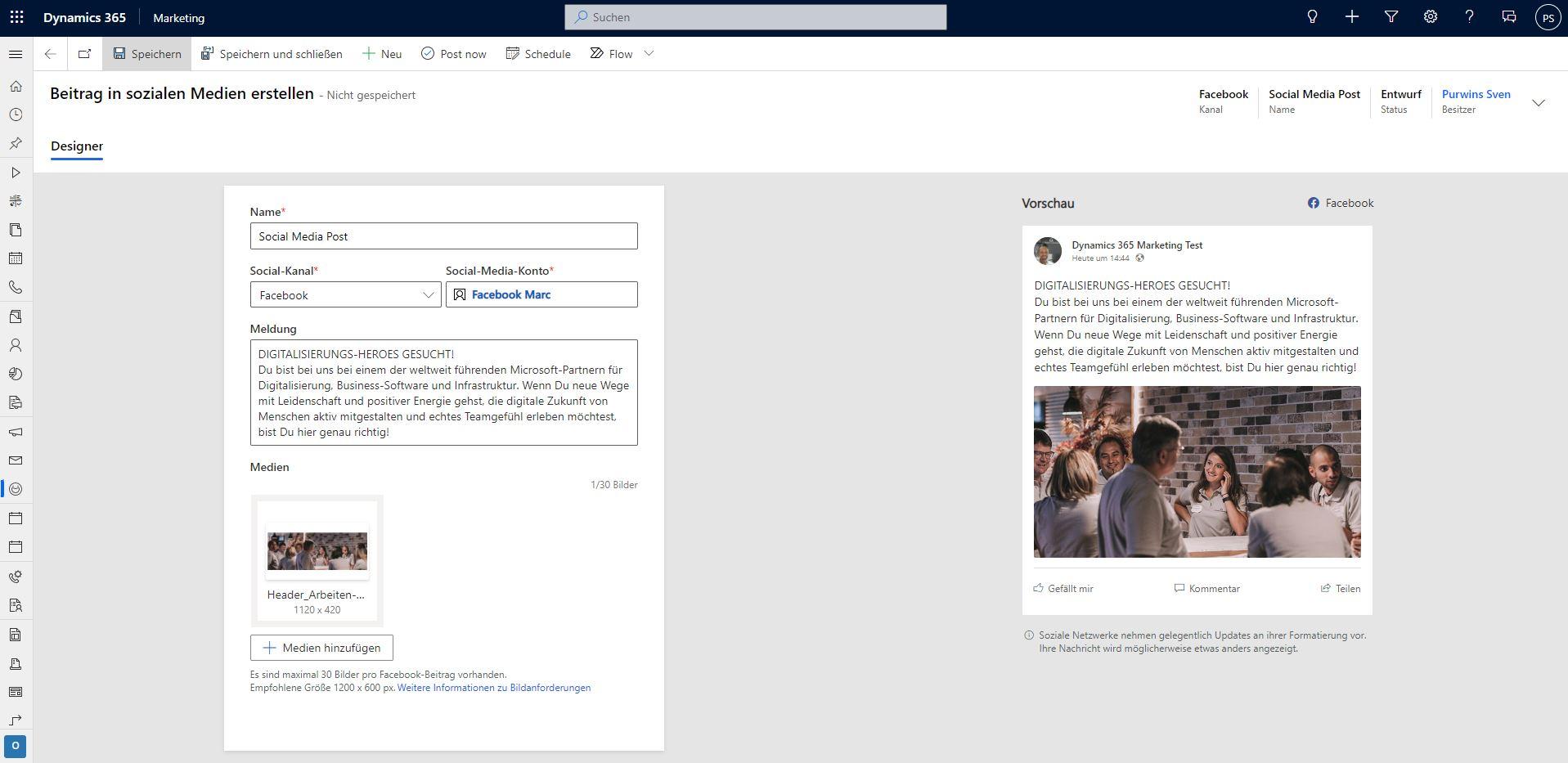Screen dimensions: 1568x763
Task: Click Medien hinzufügen button
Action: 321,648
